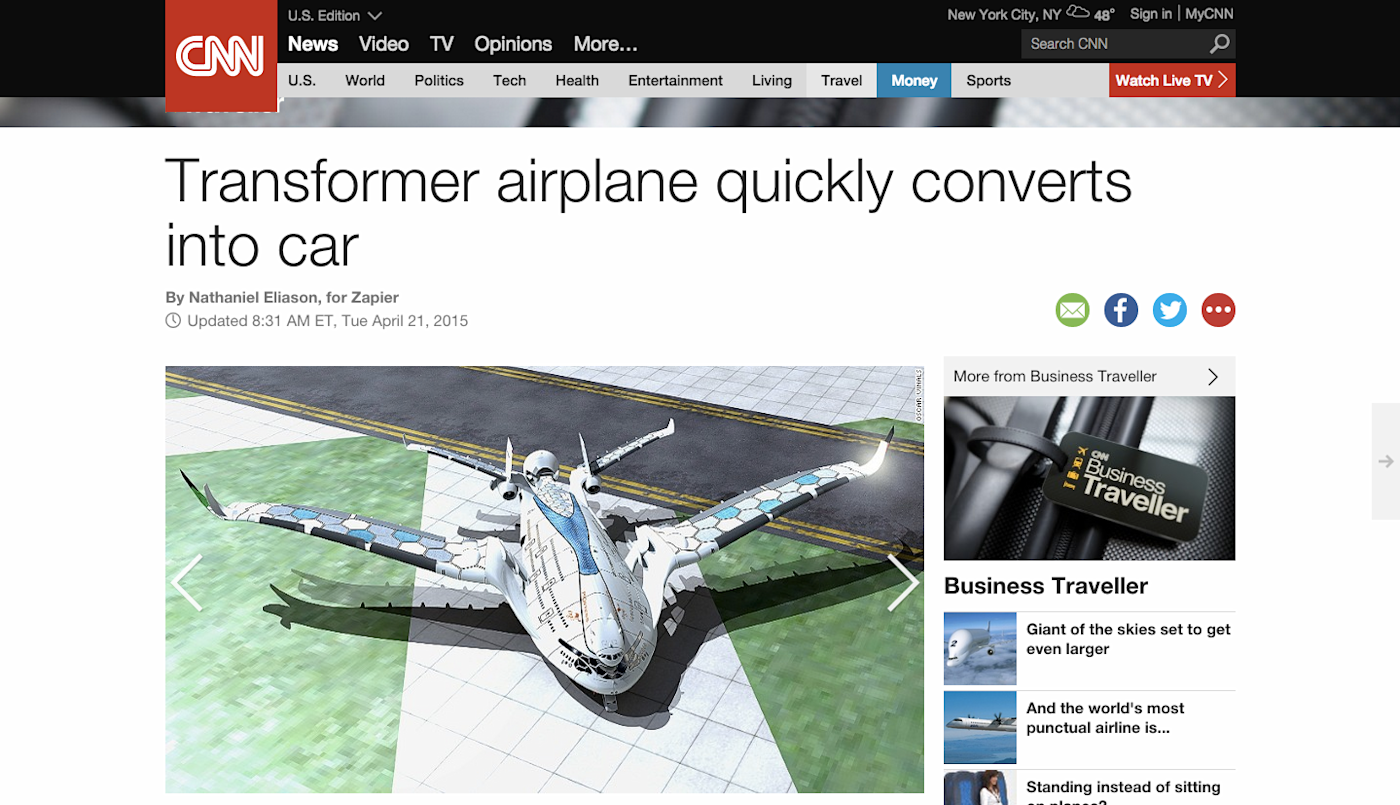The height and width of the screenshot is (805, 1400).
Task: Select the Money section tab
Action: pos(914,81)
